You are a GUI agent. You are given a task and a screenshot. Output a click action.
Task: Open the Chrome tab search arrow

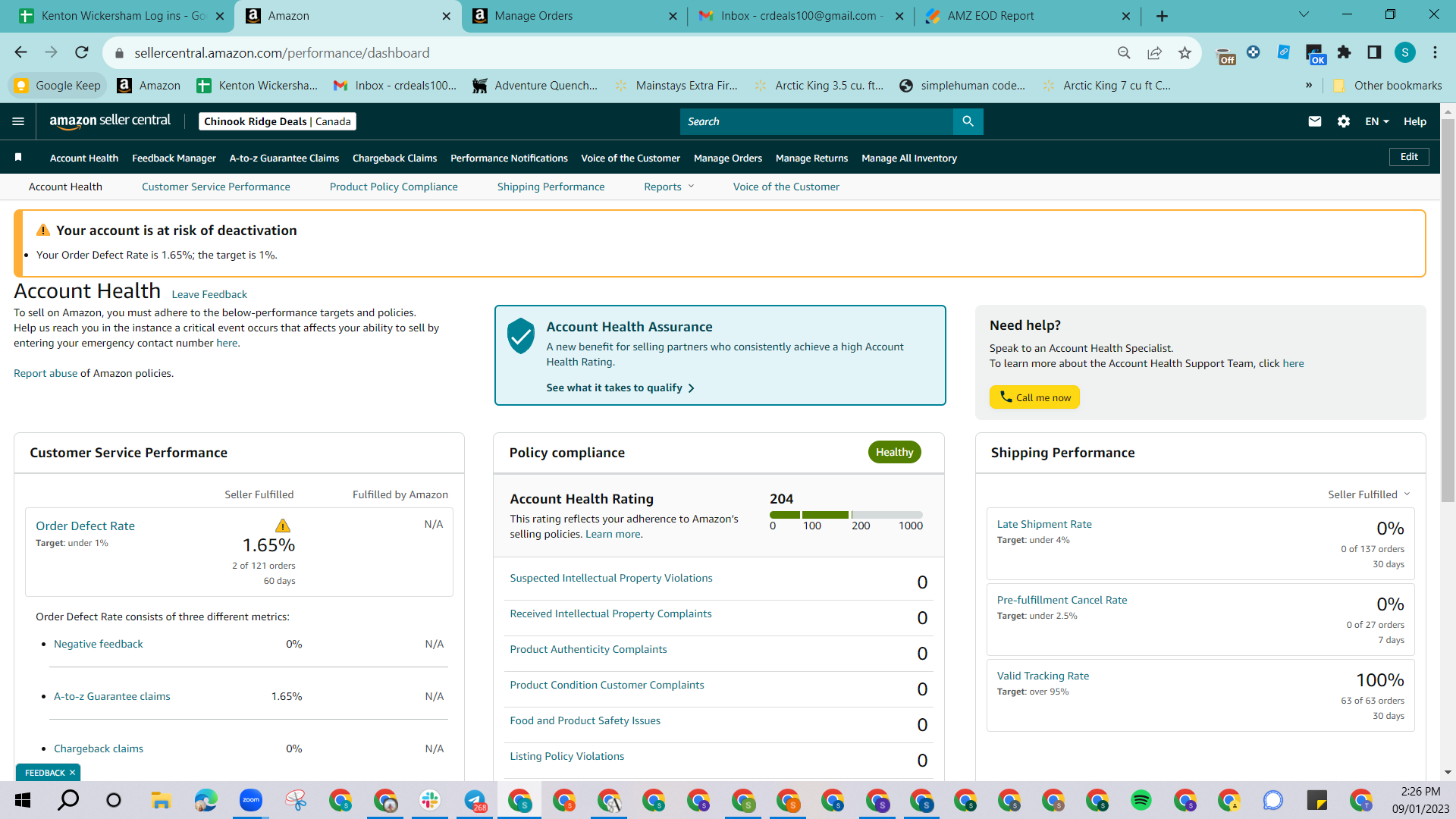1304,15
